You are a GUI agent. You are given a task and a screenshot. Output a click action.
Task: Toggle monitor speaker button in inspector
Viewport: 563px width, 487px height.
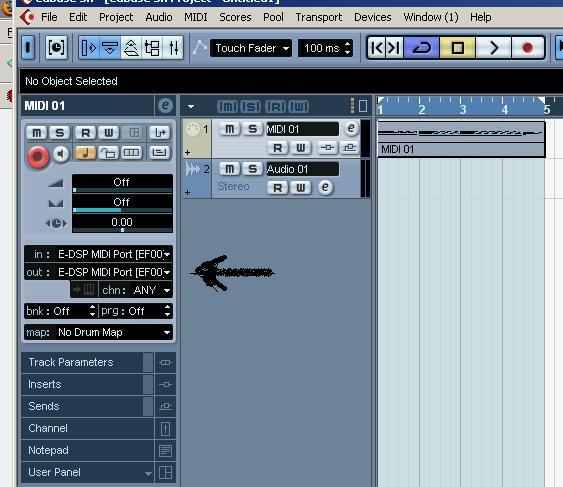coord(61,154)
